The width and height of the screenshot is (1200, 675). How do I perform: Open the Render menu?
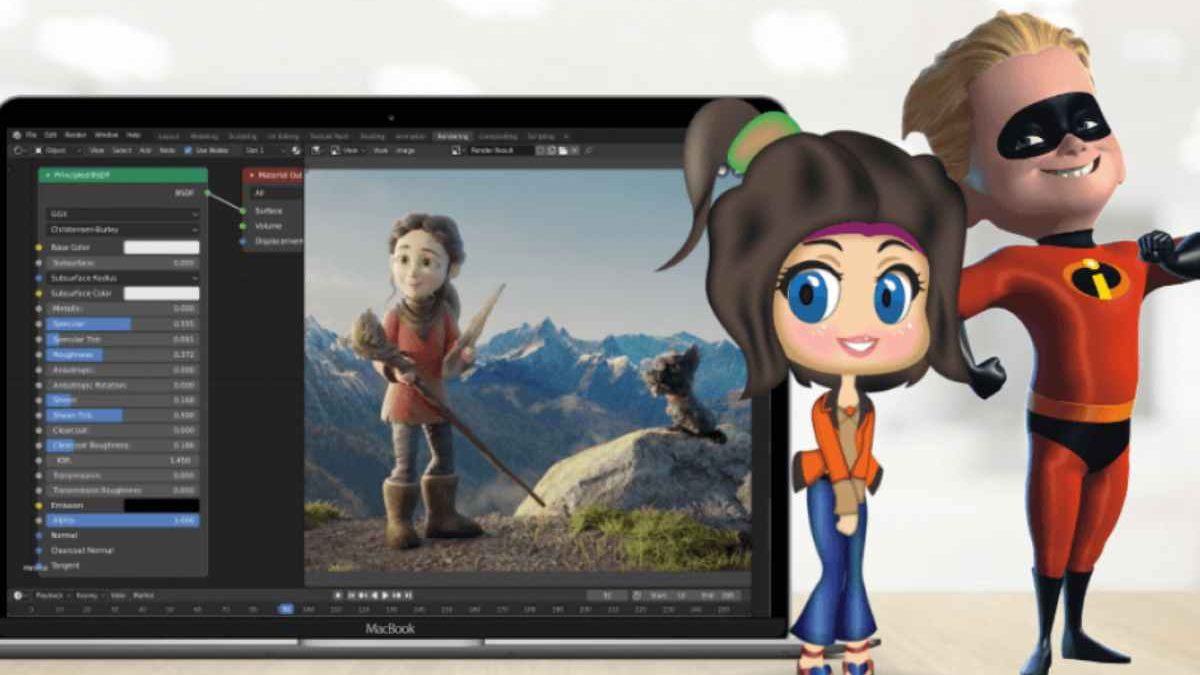[x=76, y=135]
